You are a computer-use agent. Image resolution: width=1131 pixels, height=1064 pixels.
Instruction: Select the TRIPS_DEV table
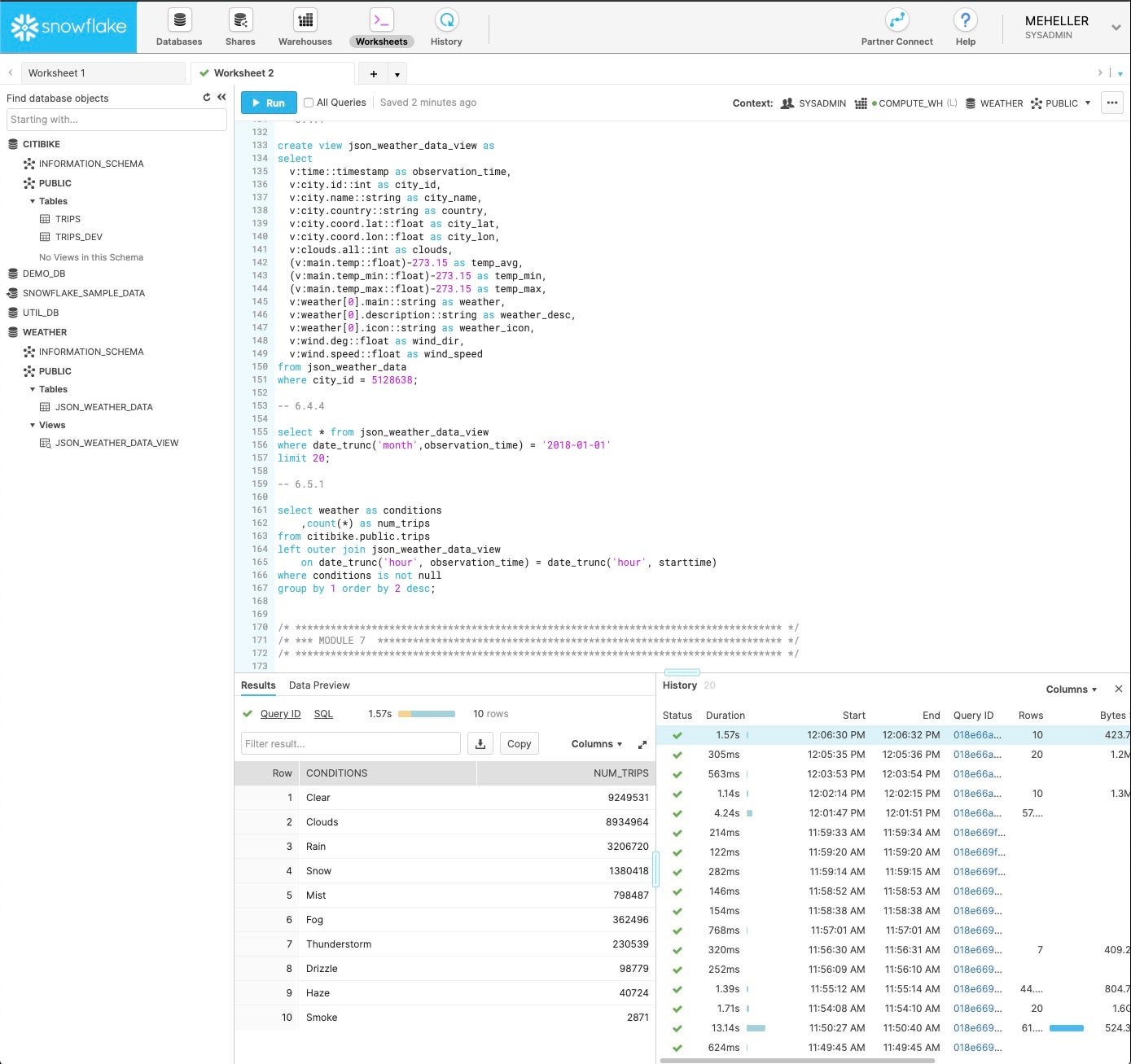(79, 237)
